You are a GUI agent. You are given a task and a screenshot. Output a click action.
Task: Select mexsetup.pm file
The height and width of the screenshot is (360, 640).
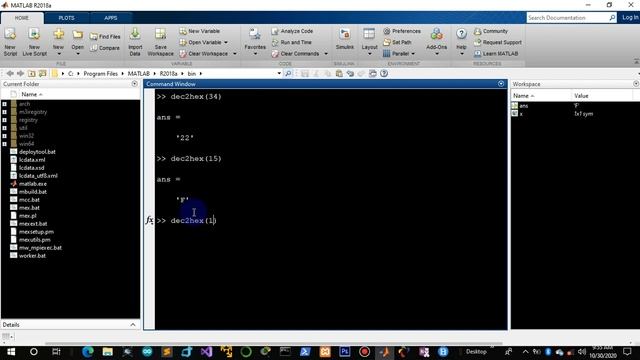(36, 232)
